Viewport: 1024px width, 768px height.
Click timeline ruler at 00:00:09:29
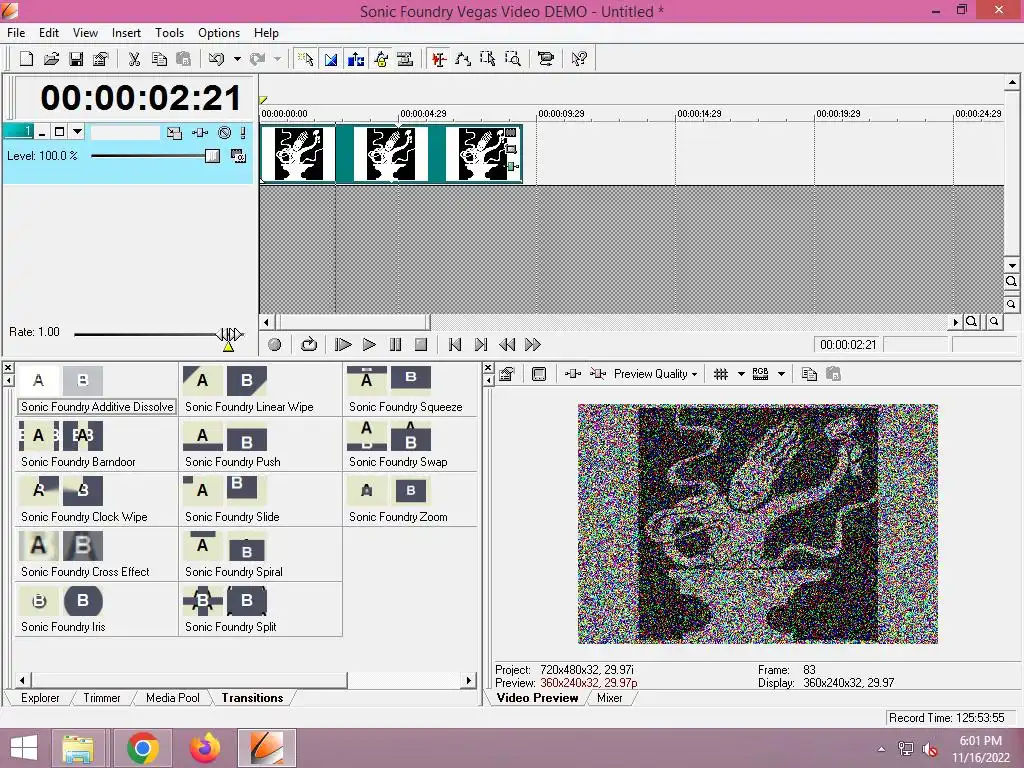(562, 114)
